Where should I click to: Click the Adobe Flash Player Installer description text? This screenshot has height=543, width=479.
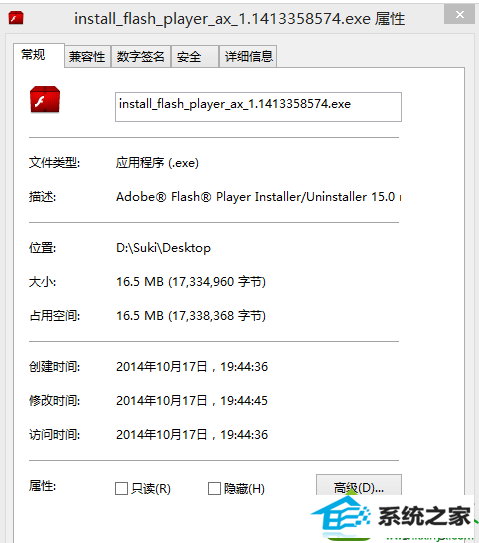click(x=258, y=197)
